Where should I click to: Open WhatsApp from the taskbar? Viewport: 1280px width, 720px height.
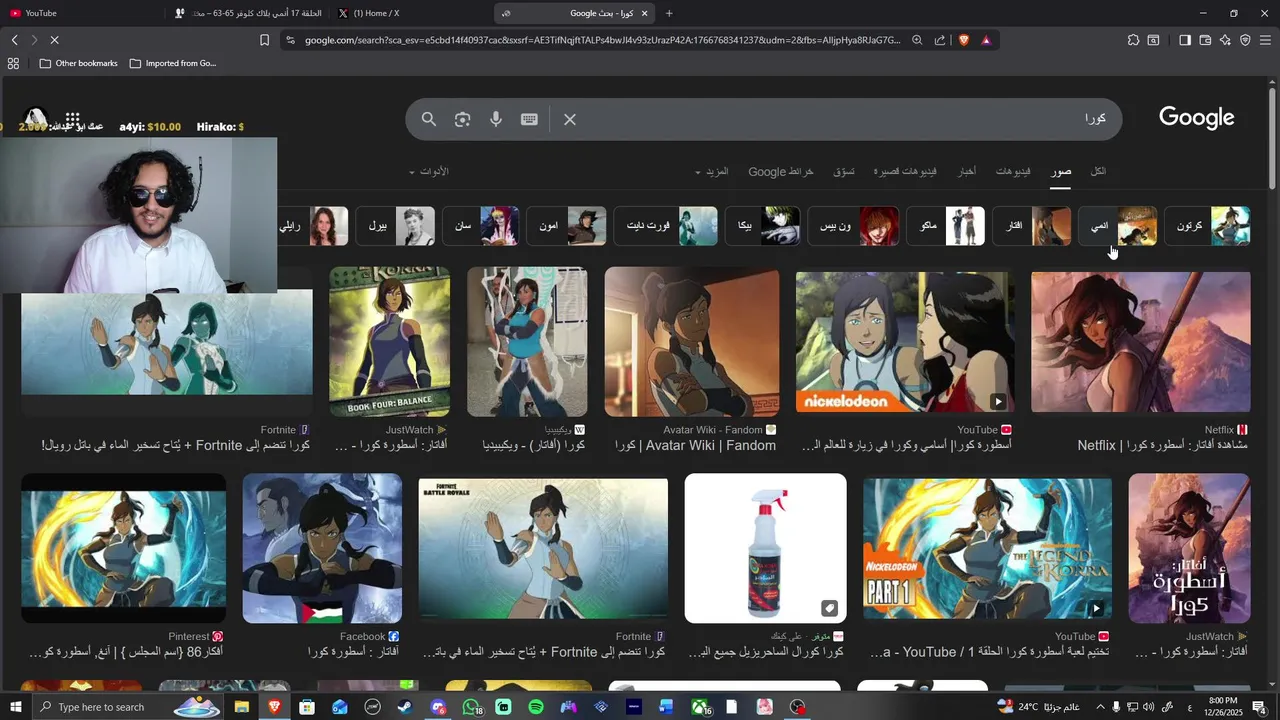click(x=470, y=707)
